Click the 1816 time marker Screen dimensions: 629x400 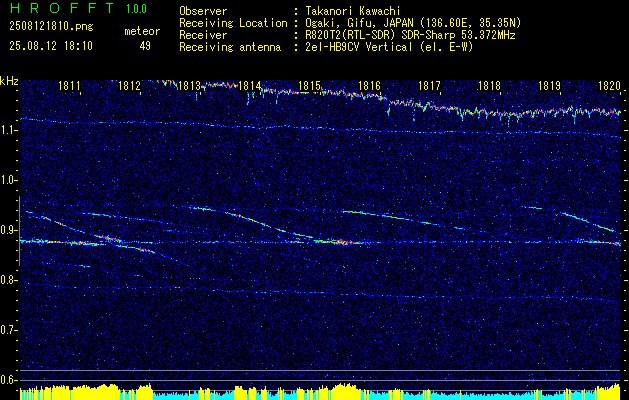pyautogui.click(x=369, y=85)
